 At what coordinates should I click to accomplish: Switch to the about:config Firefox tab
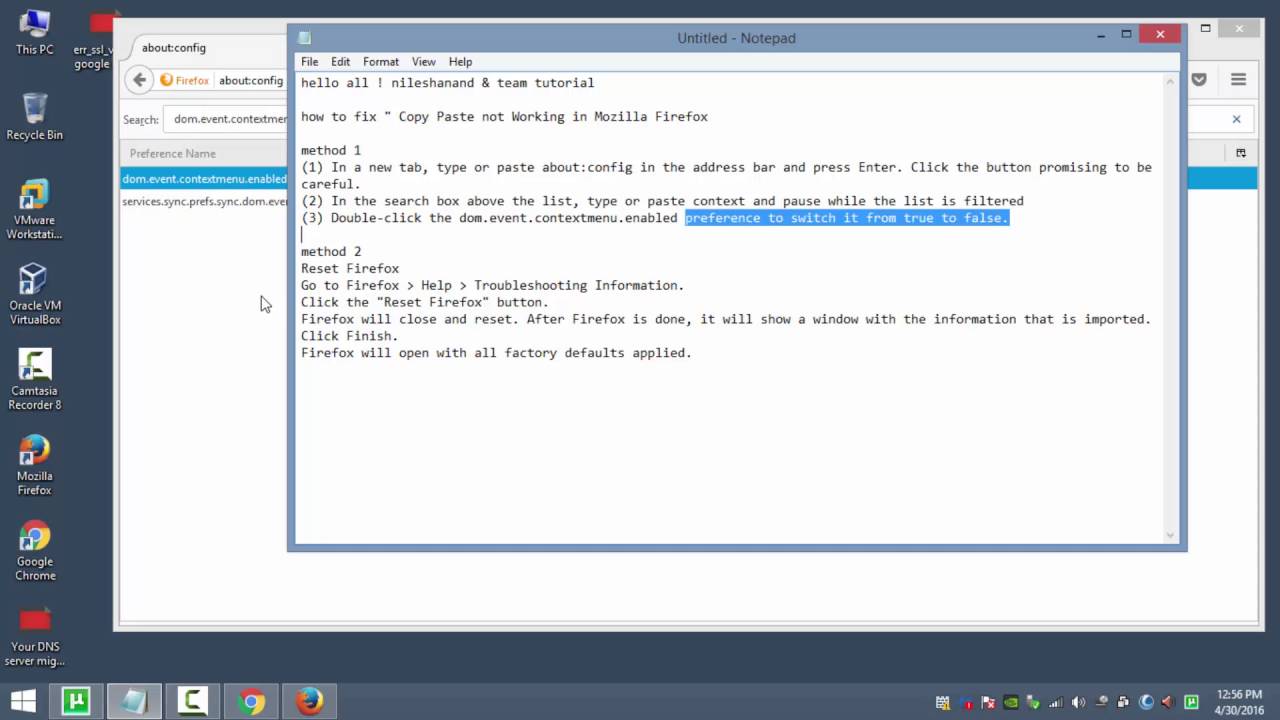click(200, 48)
